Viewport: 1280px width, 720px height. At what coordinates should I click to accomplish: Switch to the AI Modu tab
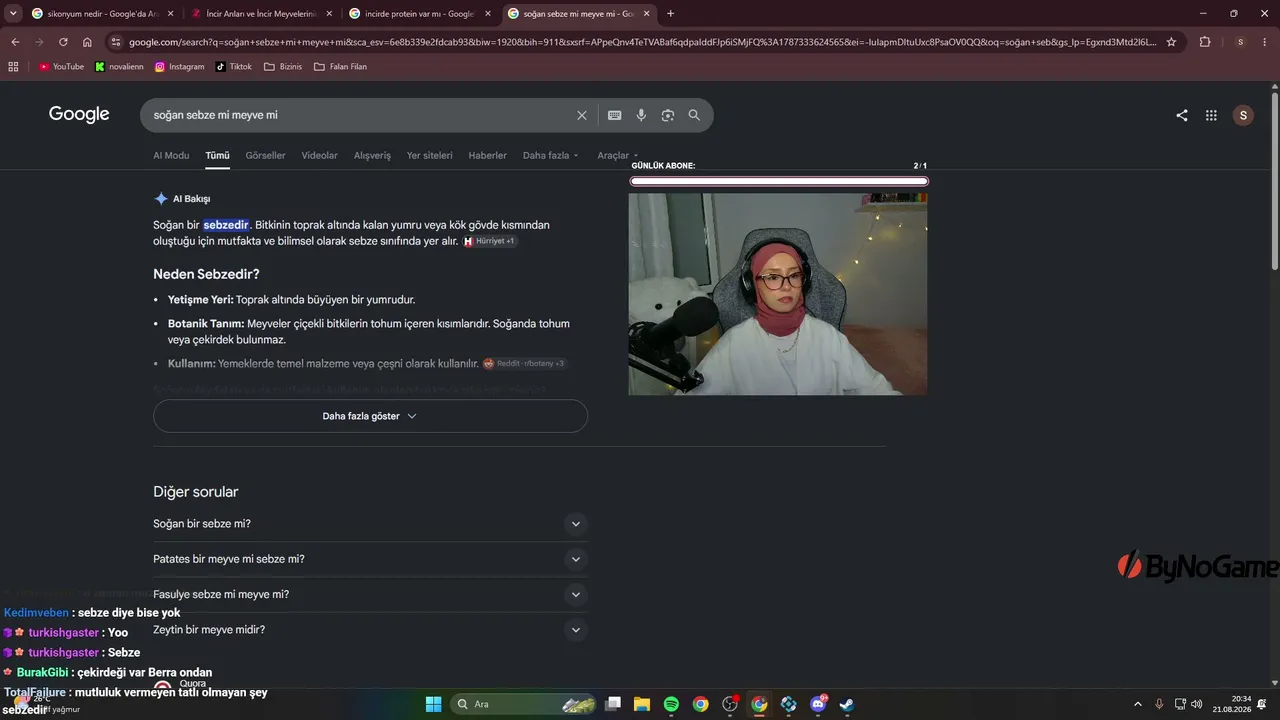(x=171, y=156)
